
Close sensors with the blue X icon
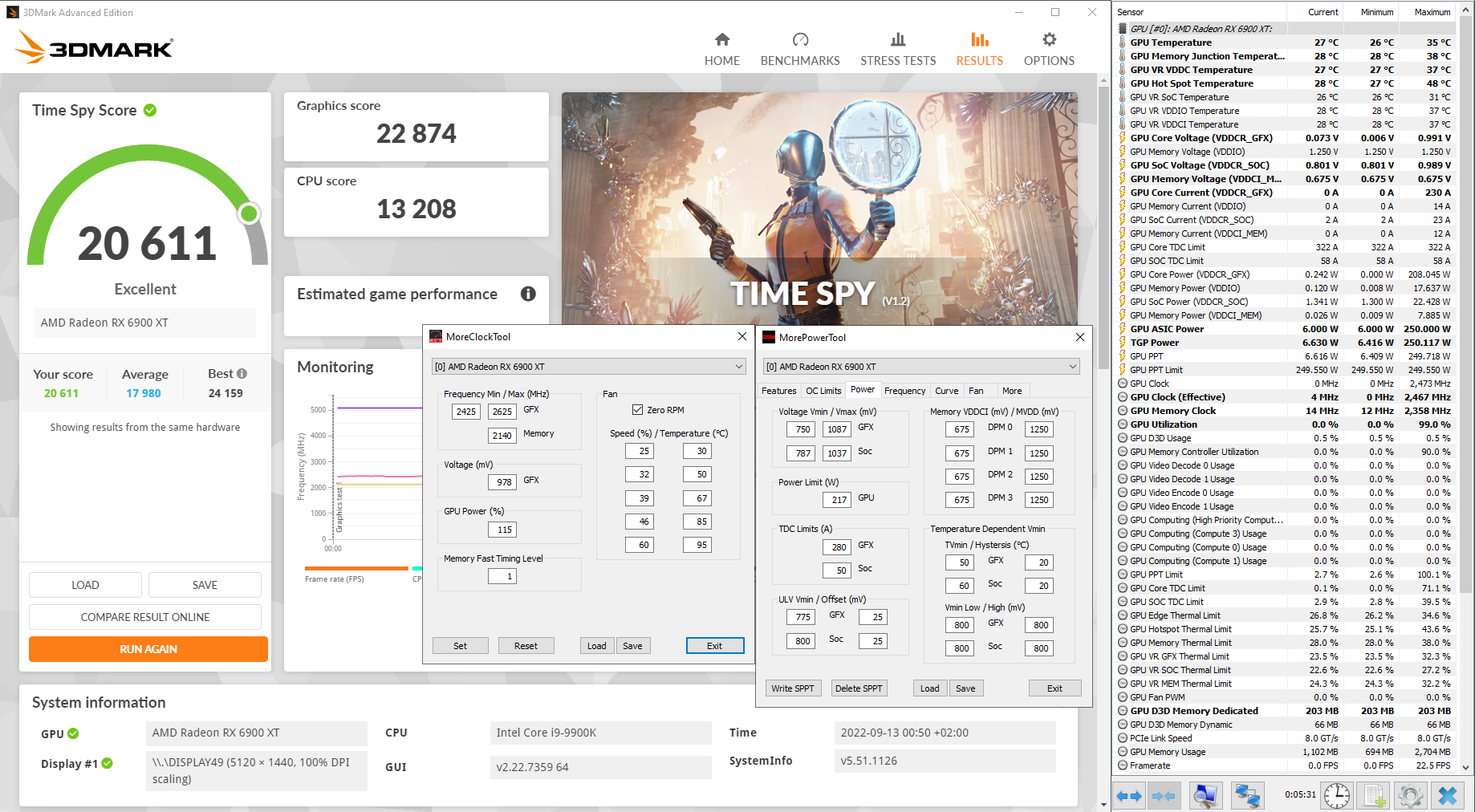pyautogui.click(x=1448, y=795)
